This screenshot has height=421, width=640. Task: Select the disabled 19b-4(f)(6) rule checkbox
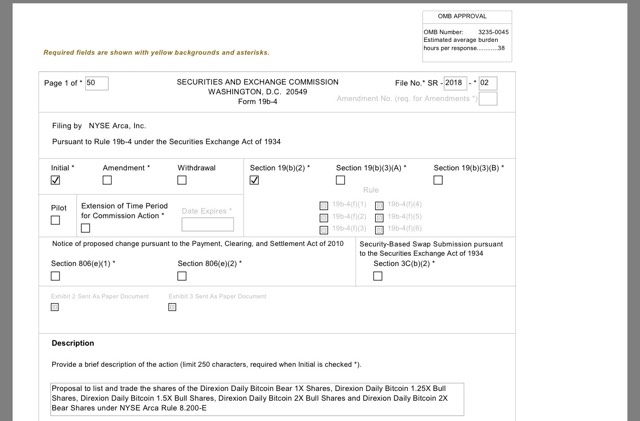[379, 230]
